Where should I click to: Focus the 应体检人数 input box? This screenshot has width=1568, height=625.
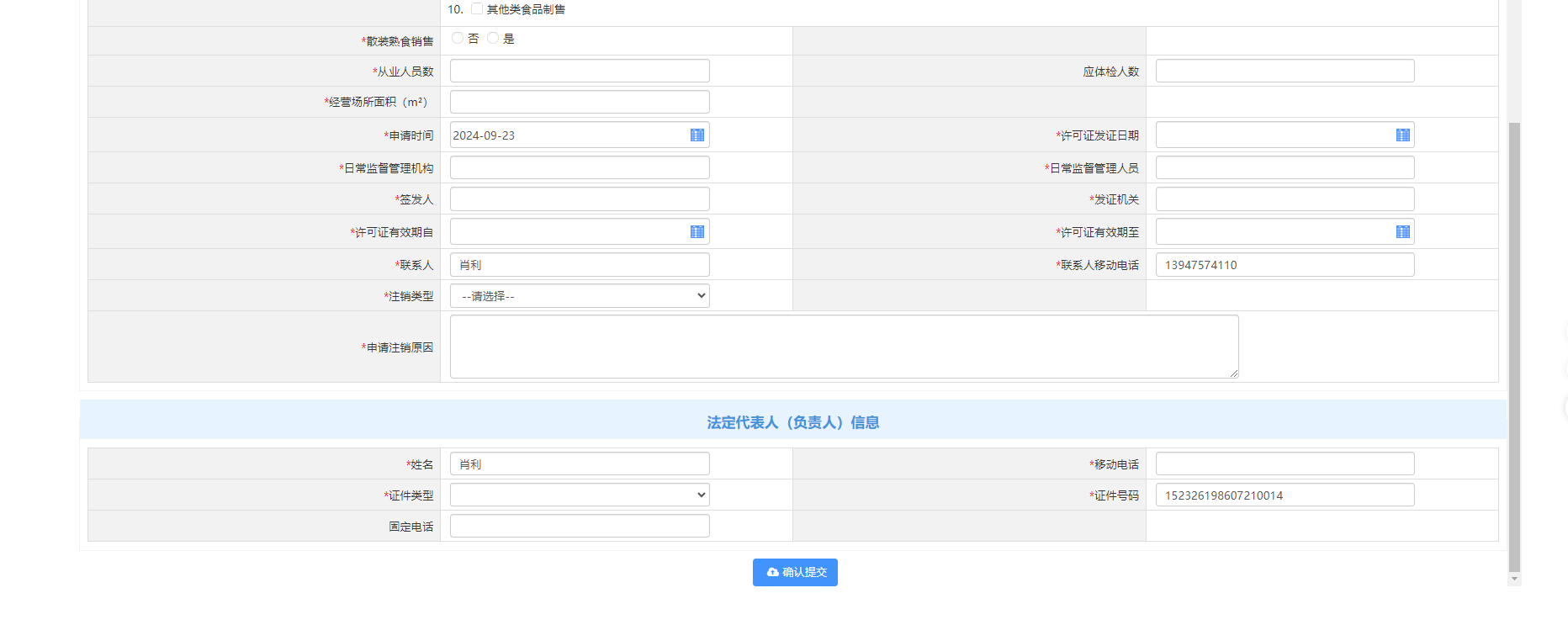coord(1285,71)
